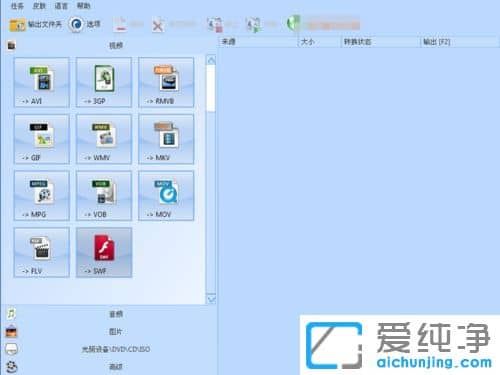Click the green globe homepage icon
Screen dimensions: 500x375
293,24
